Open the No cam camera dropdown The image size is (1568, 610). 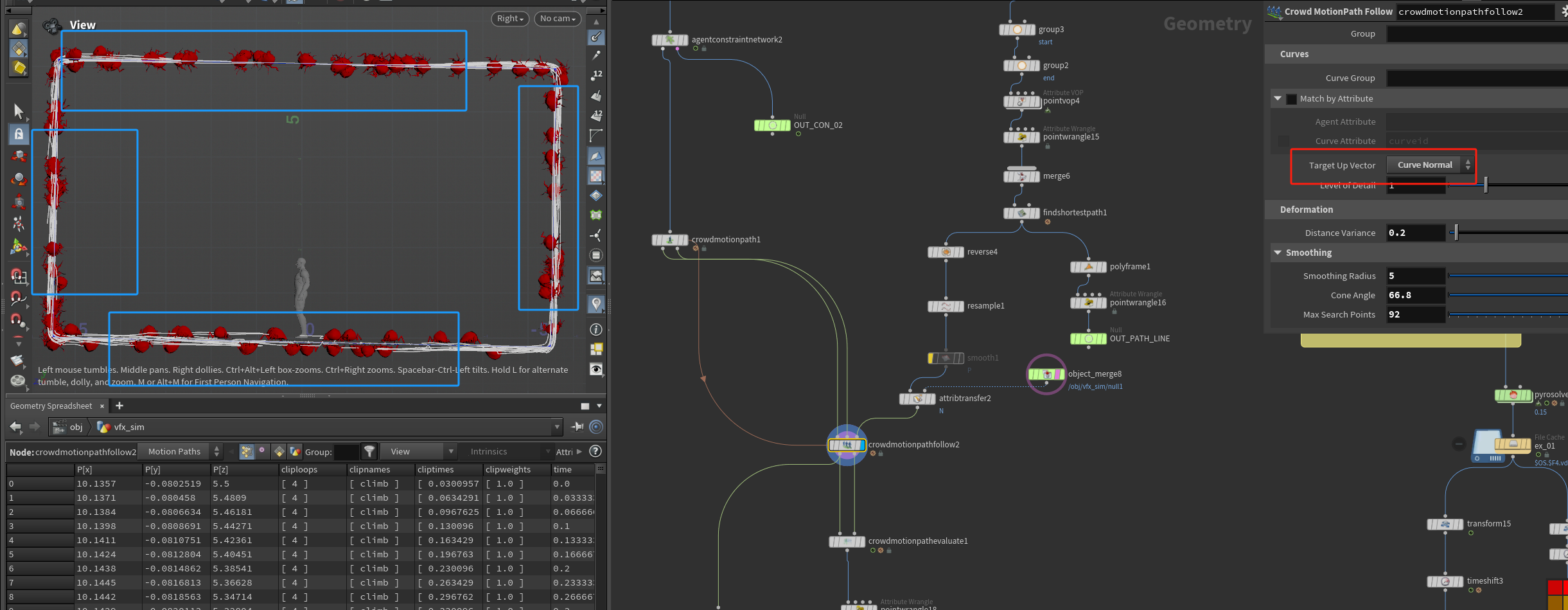[558, 19]
